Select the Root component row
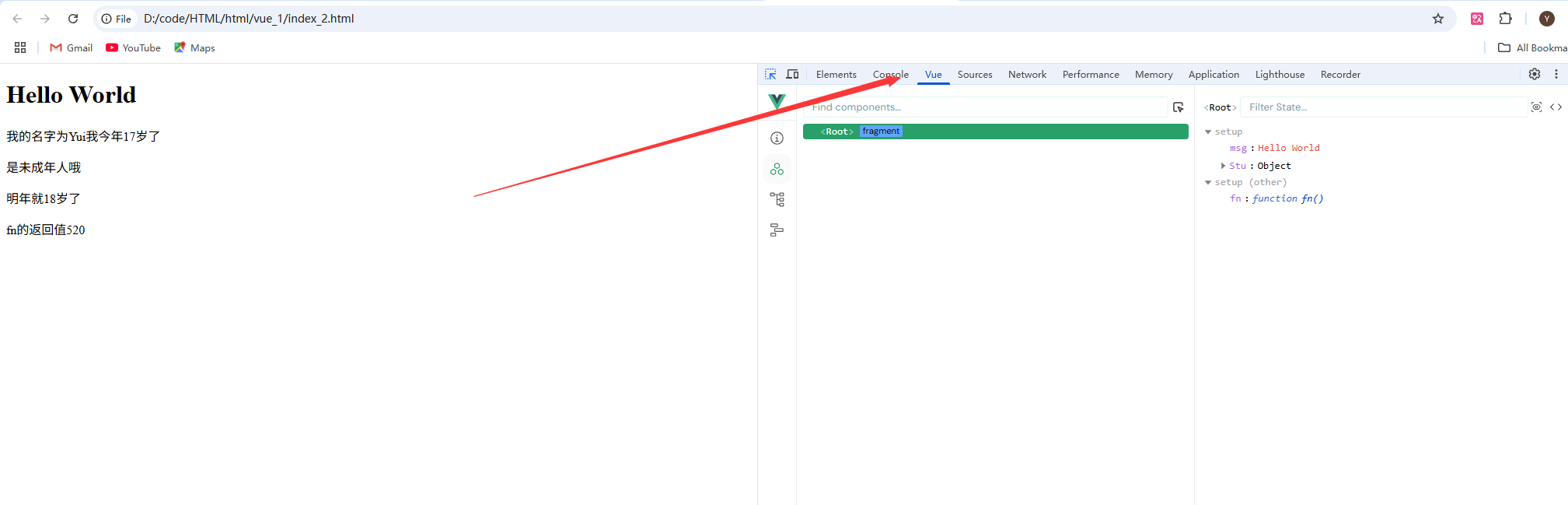 point(995,132)
